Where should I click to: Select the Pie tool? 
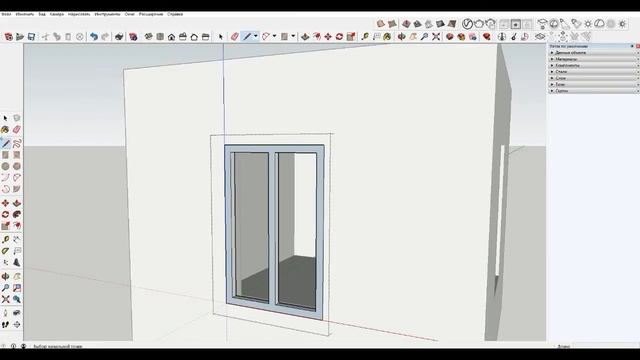17,189
